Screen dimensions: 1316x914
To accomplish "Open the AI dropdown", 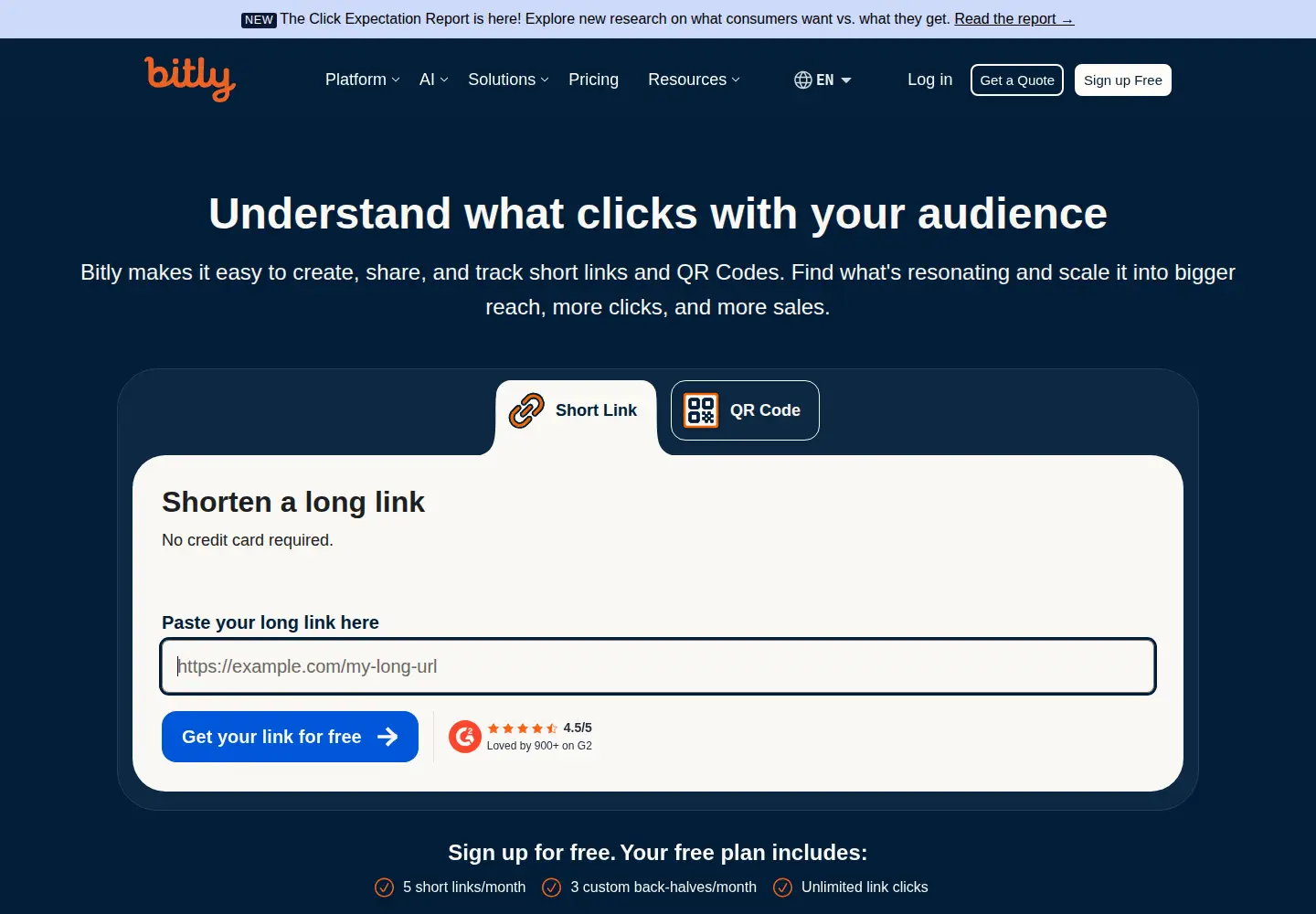I will click(433, 80).
